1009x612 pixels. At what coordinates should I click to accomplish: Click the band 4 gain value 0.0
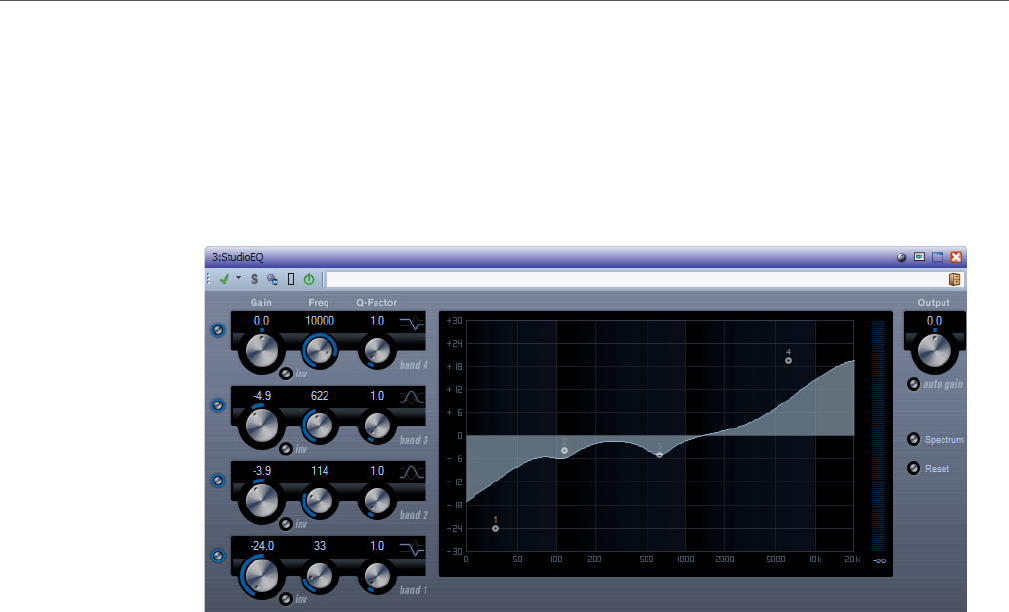[x=261, y=320]
